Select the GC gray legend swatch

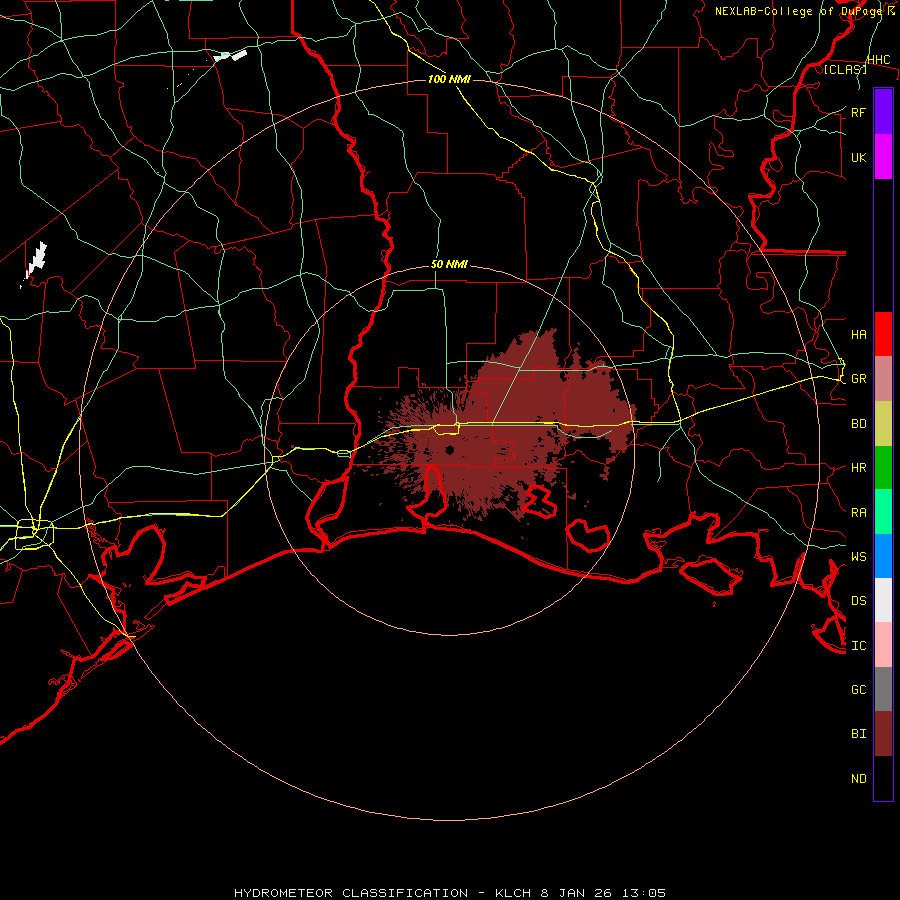click(883, 689)
